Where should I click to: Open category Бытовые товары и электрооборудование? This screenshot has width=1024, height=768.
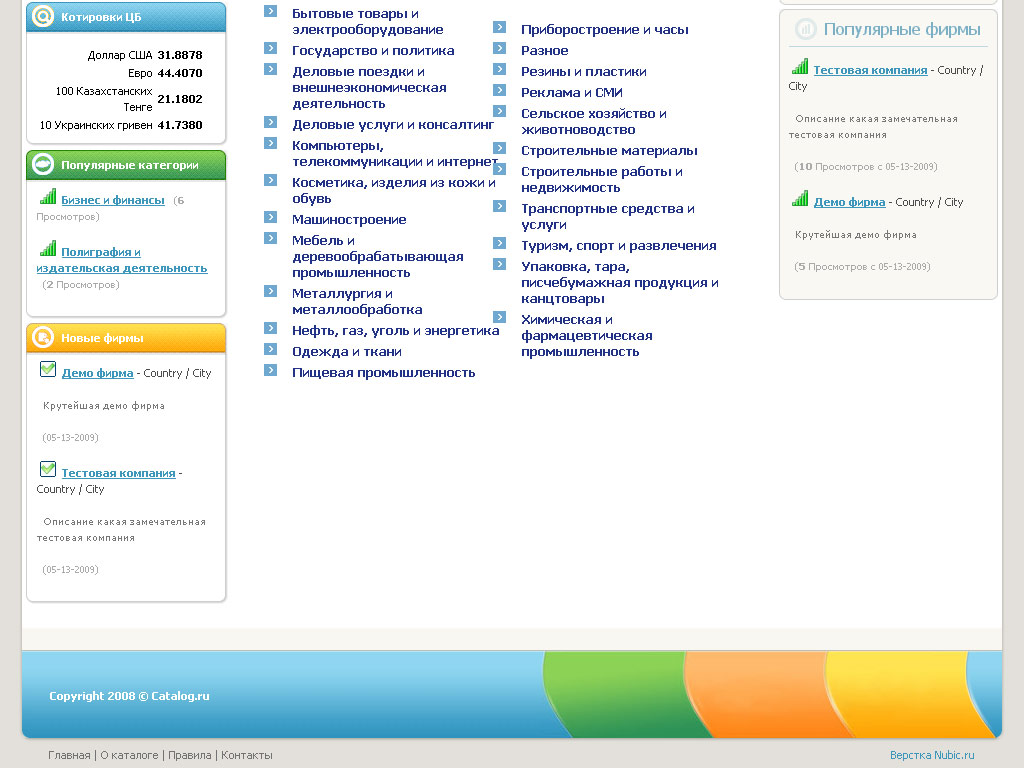tap(368, 22)
